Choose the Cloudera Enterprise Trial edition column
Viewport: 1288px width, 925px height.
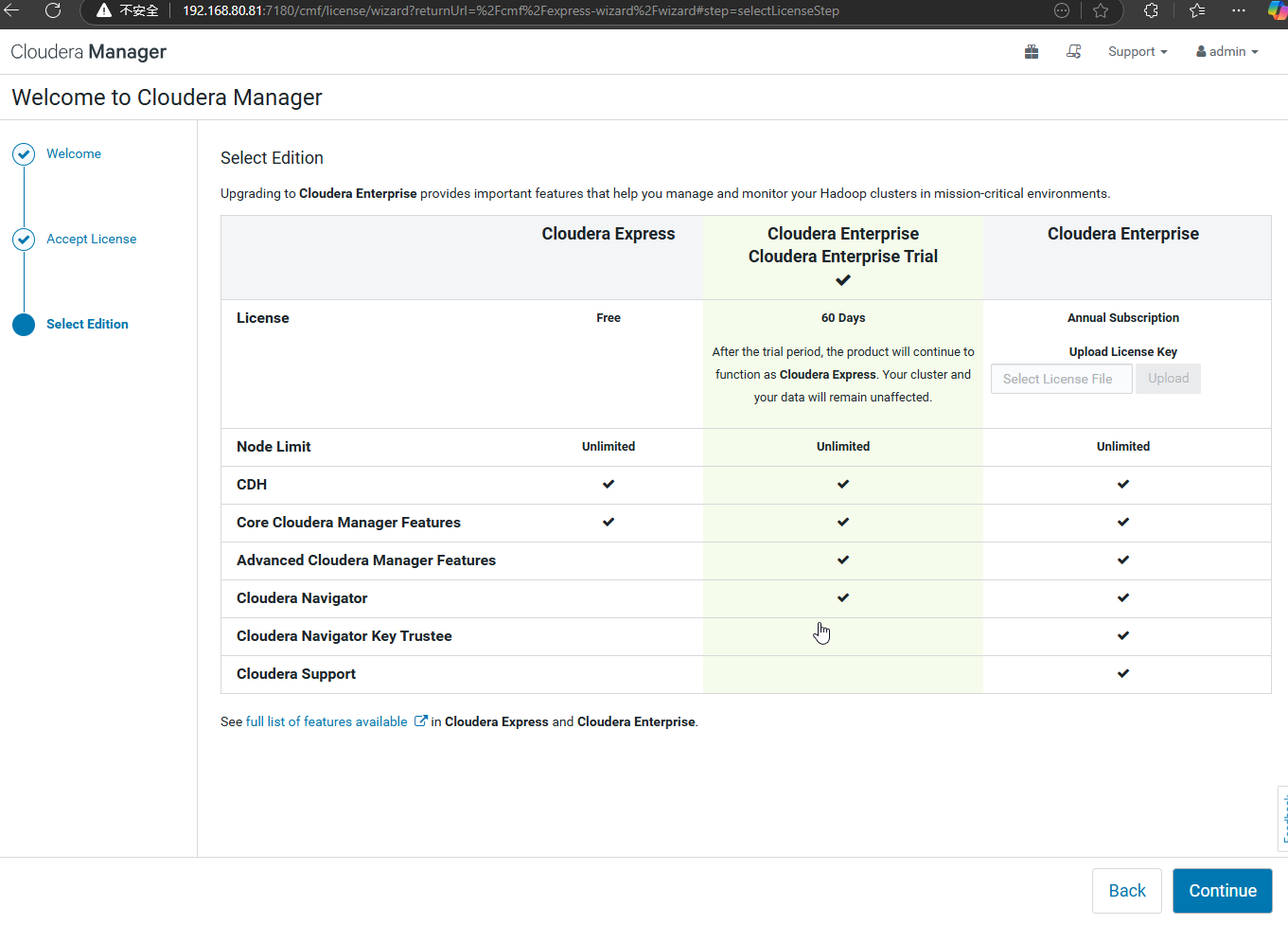point(843,257)
